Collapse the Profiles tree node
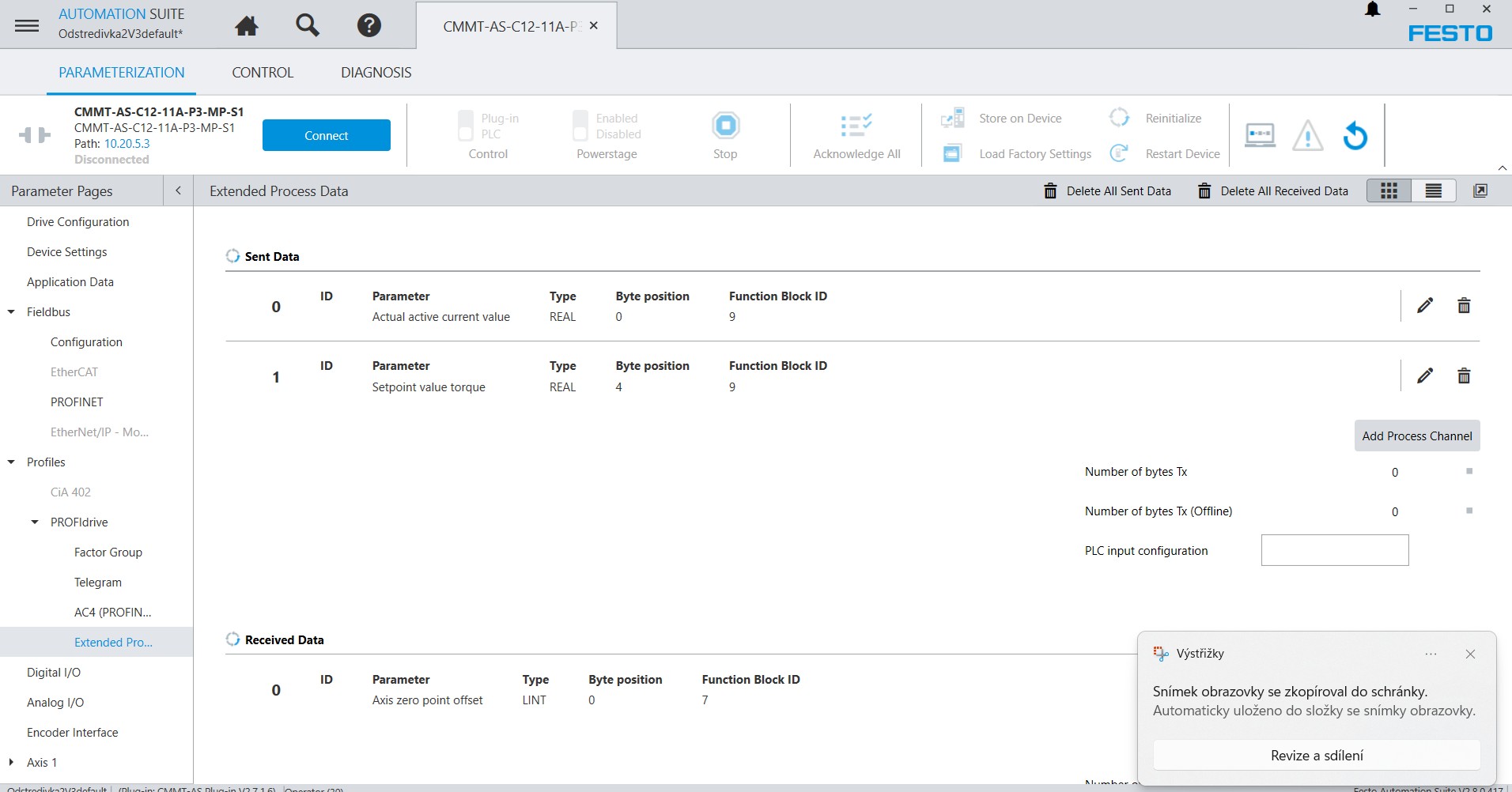 point(11,462)
